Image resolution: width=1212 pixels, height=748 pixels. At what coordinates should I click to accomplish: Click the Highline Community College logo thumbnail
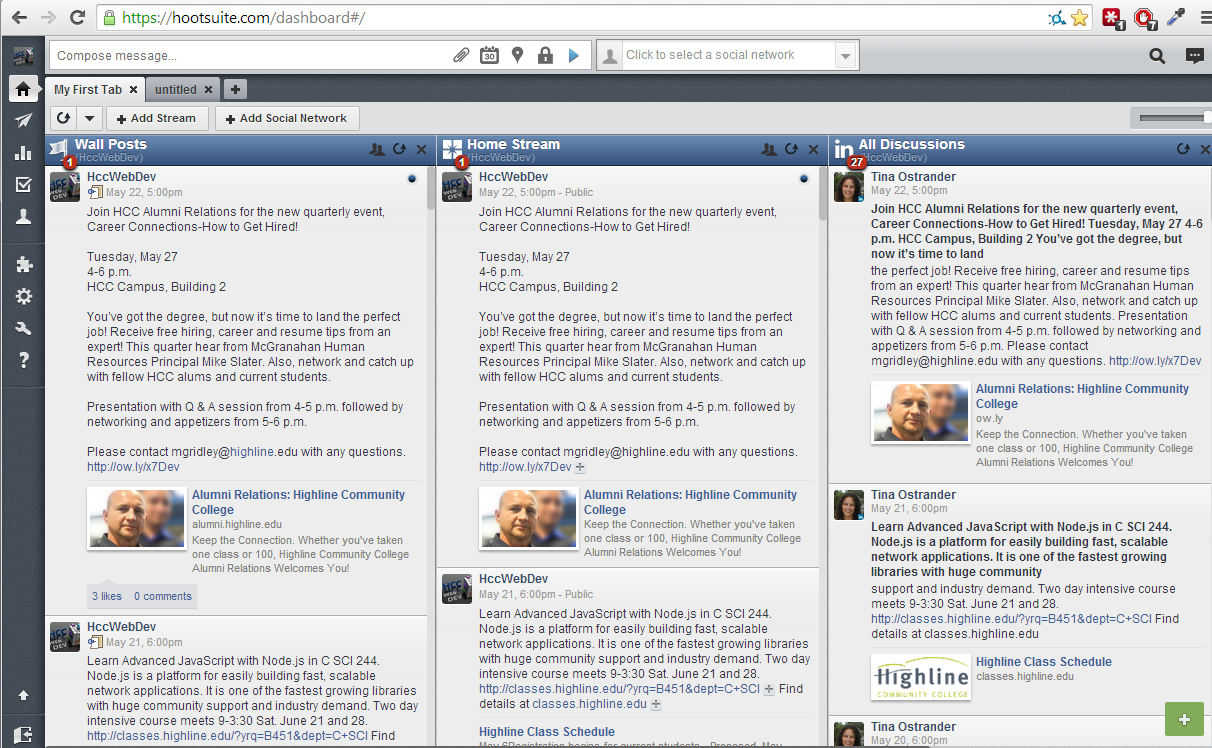point(920,677)
